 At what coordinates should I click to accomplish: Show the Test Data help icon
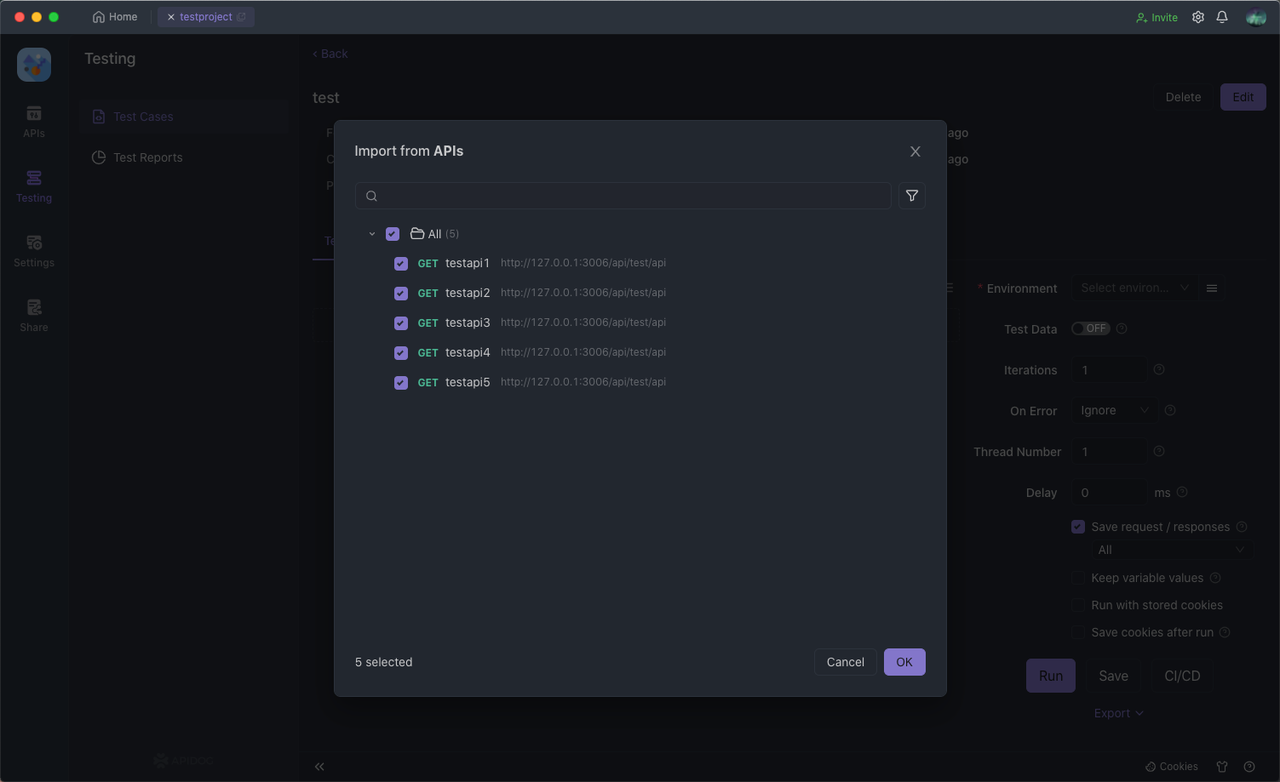tap(1122, 329)
